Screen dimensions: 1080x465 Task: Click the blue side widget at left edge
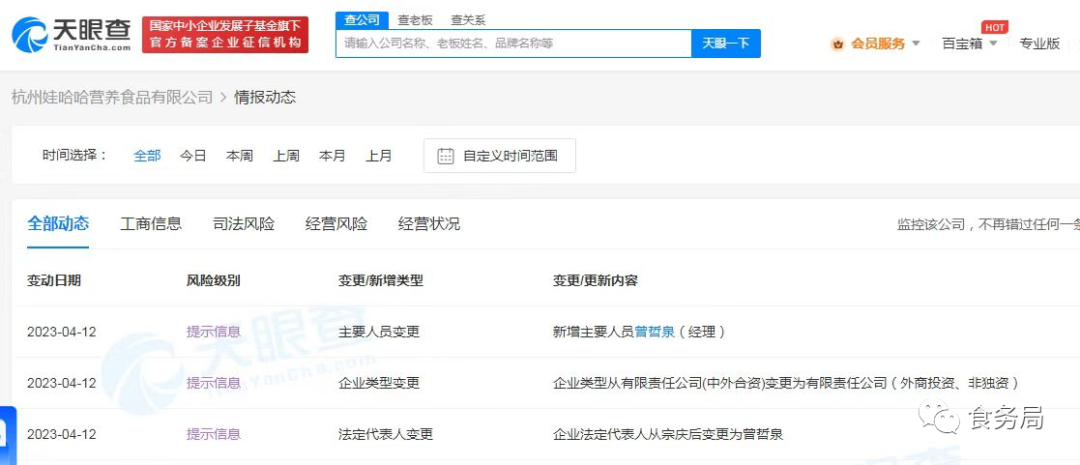click(6, 435)
